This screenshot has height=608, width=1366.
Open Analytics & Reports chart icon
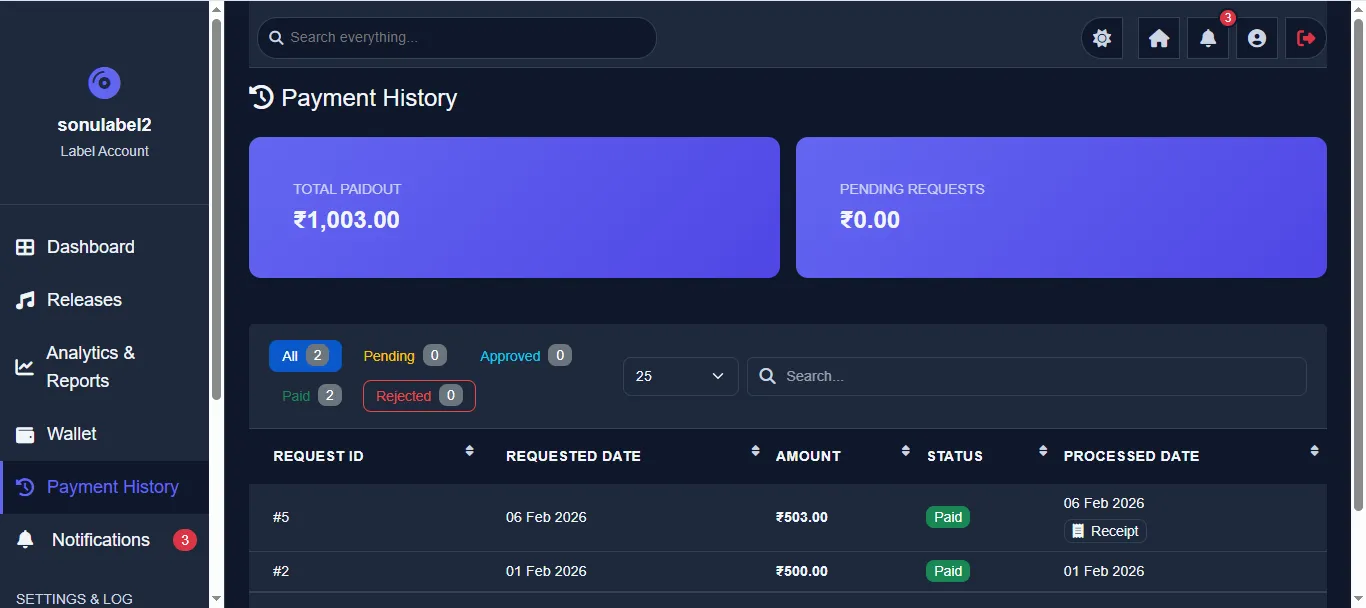coord(25,367)
